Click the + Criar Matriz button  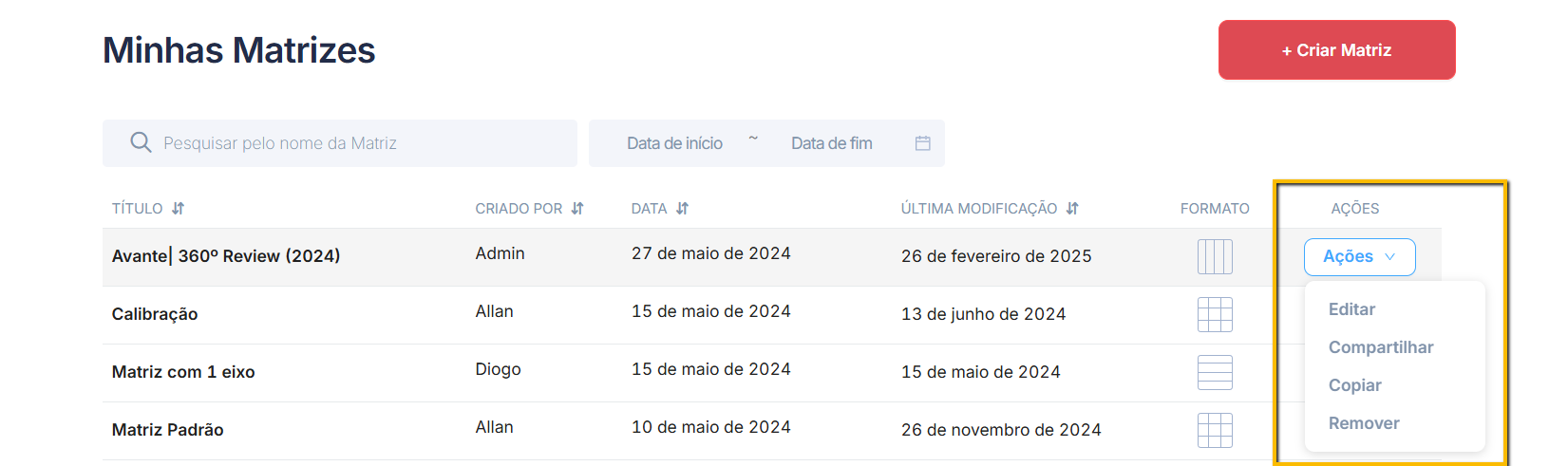point(1336,50)
